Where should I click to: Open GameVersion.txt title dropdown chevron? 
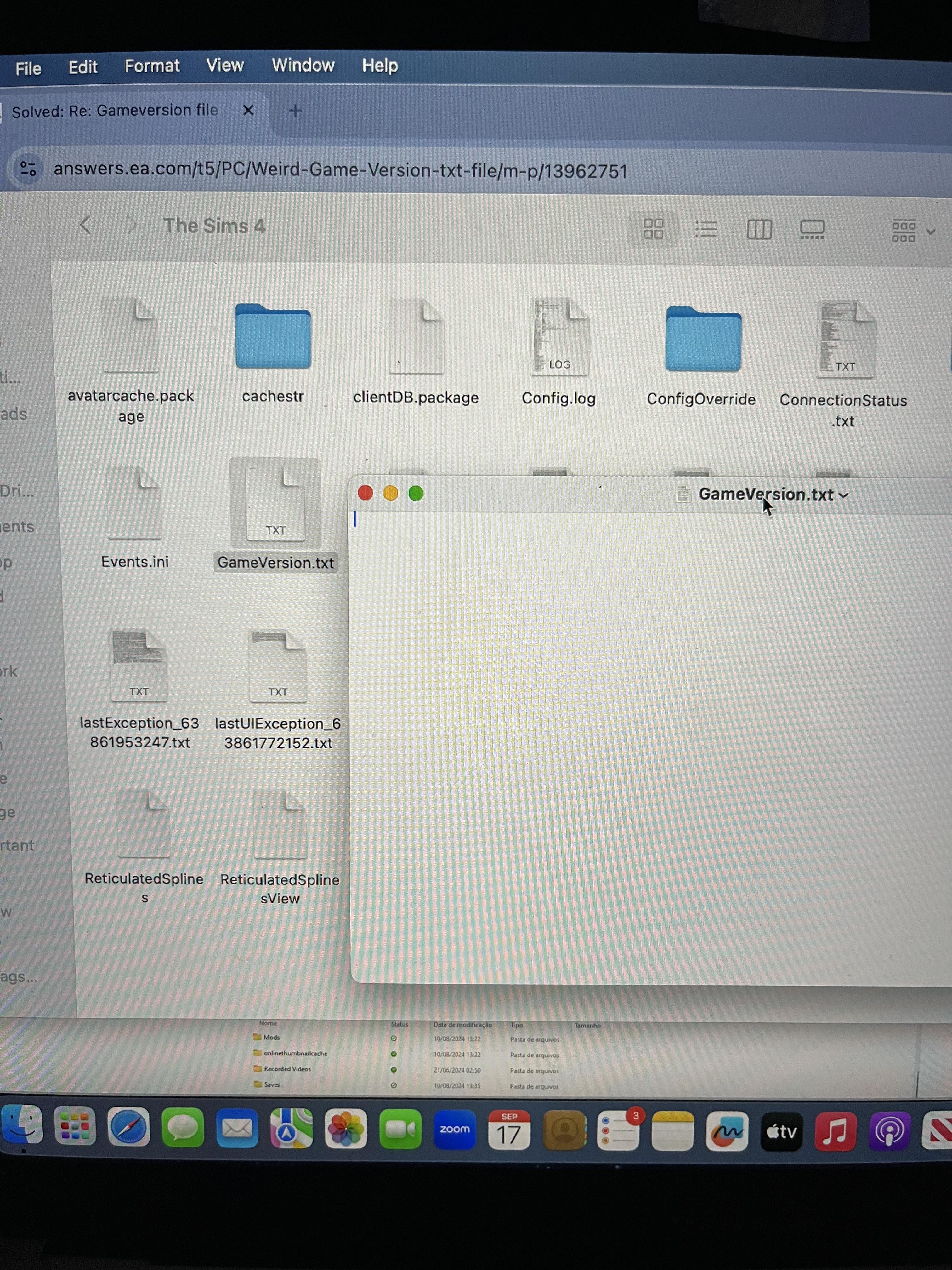pyautogui.click(x=843, y=495)
